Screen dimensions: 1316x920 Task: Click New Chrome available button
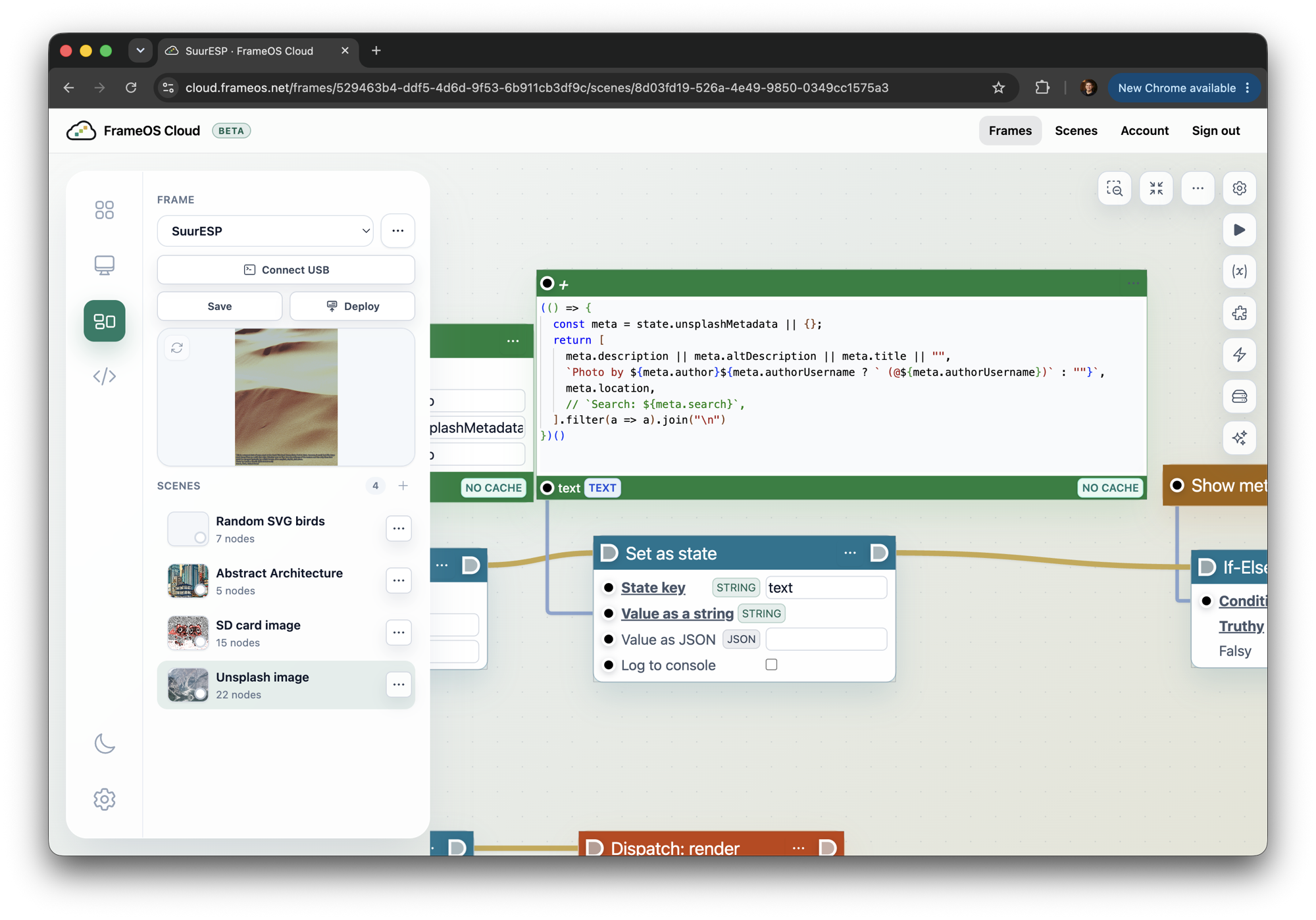point(1183,88)
